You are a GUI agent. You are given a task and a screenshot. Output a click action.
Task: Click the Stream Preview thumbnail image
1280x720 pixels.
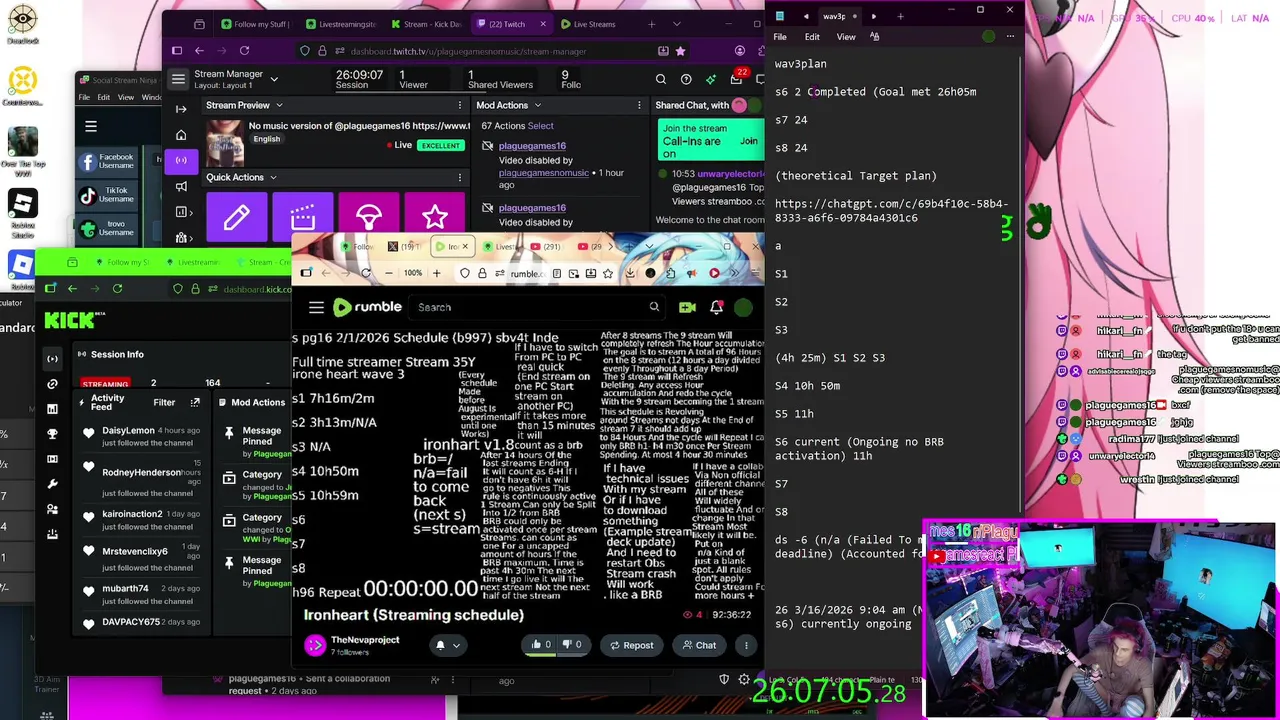(x=225, y=141)
